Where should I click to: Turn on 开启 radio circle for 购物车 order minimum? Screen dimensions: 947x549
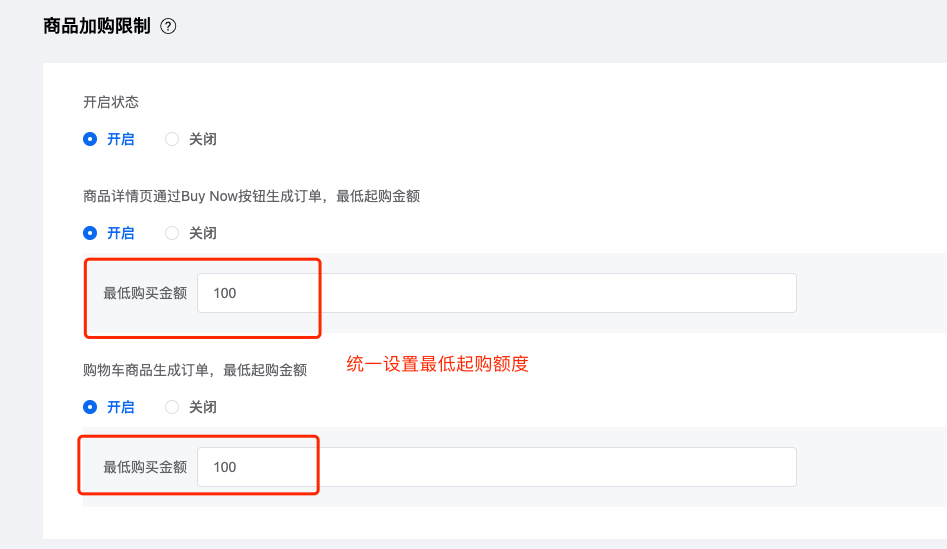click(90, 407)
